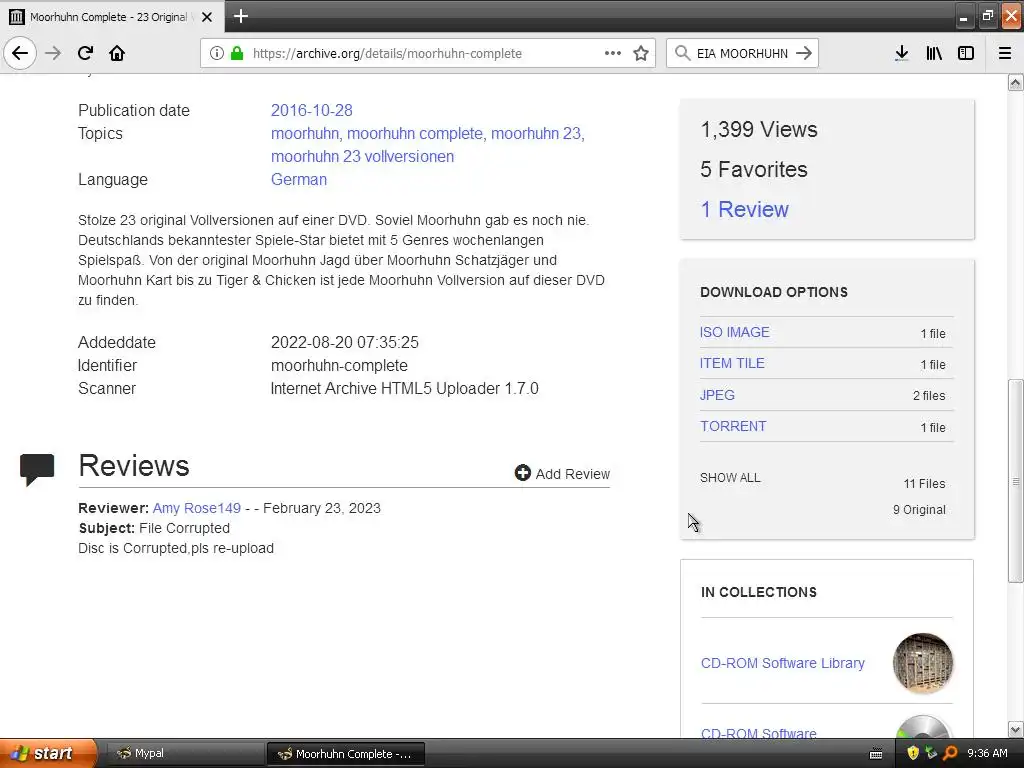
Task: Open a new tab with plus
Action: (241, 16)
